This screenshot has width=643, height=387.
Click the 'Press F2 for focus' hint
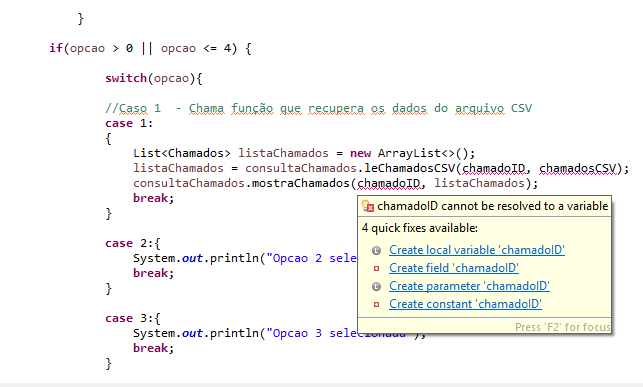click(x=563, y=327)
